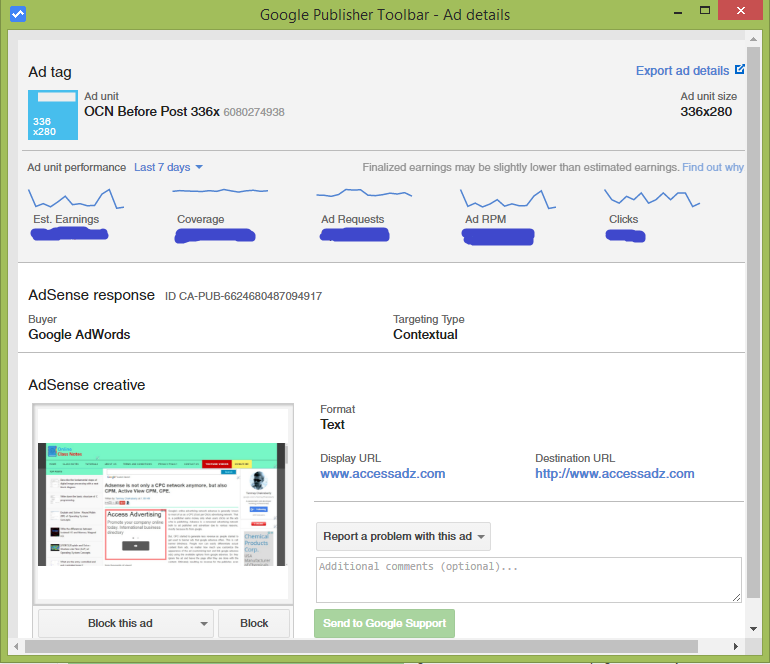Click Send to Google Support button
This screenshot has height=664, width=770.
pyautogui.click(x=385, y=623)
